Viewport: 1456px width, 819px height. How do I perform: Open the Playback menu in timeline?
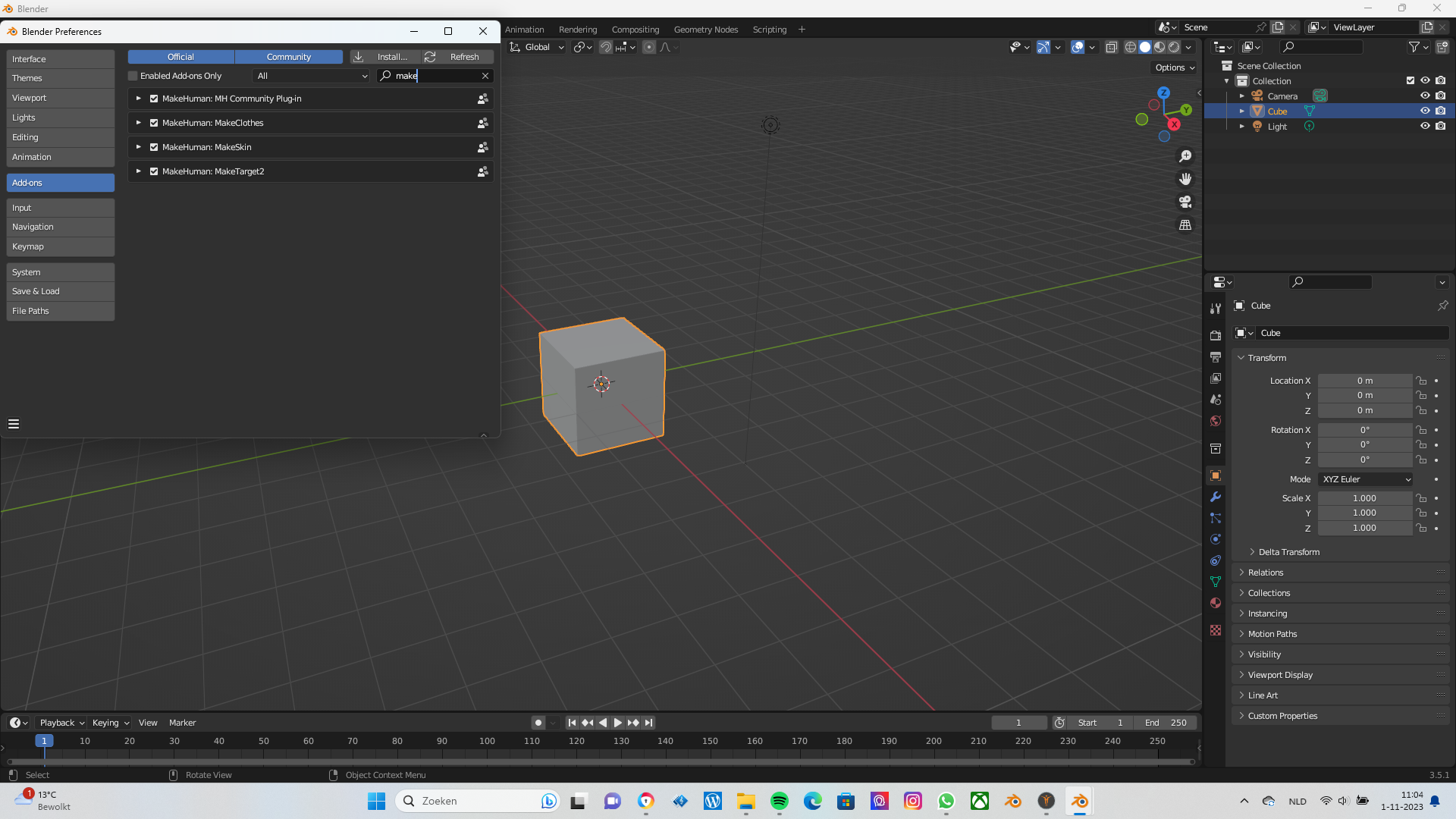click(61, 723)
